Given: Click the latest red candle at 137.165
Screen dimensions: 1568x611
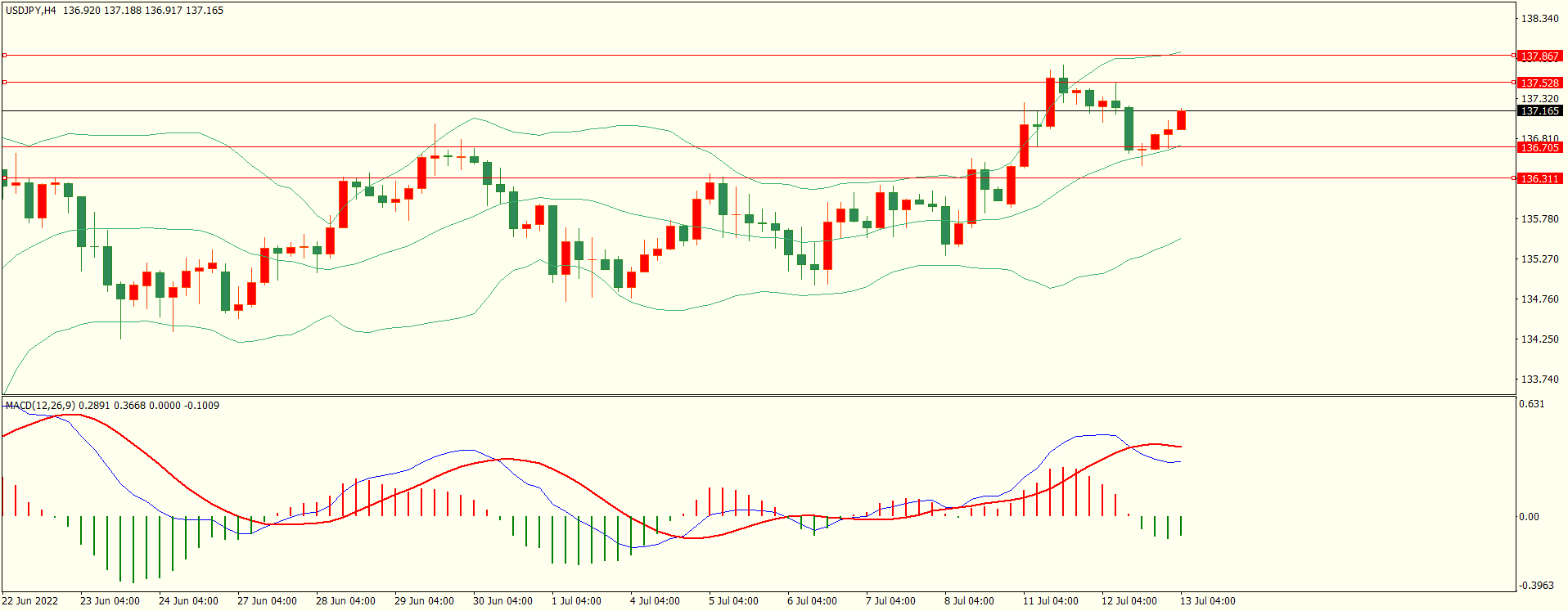Looking at the screenshot, I should tap(1181, 120).
